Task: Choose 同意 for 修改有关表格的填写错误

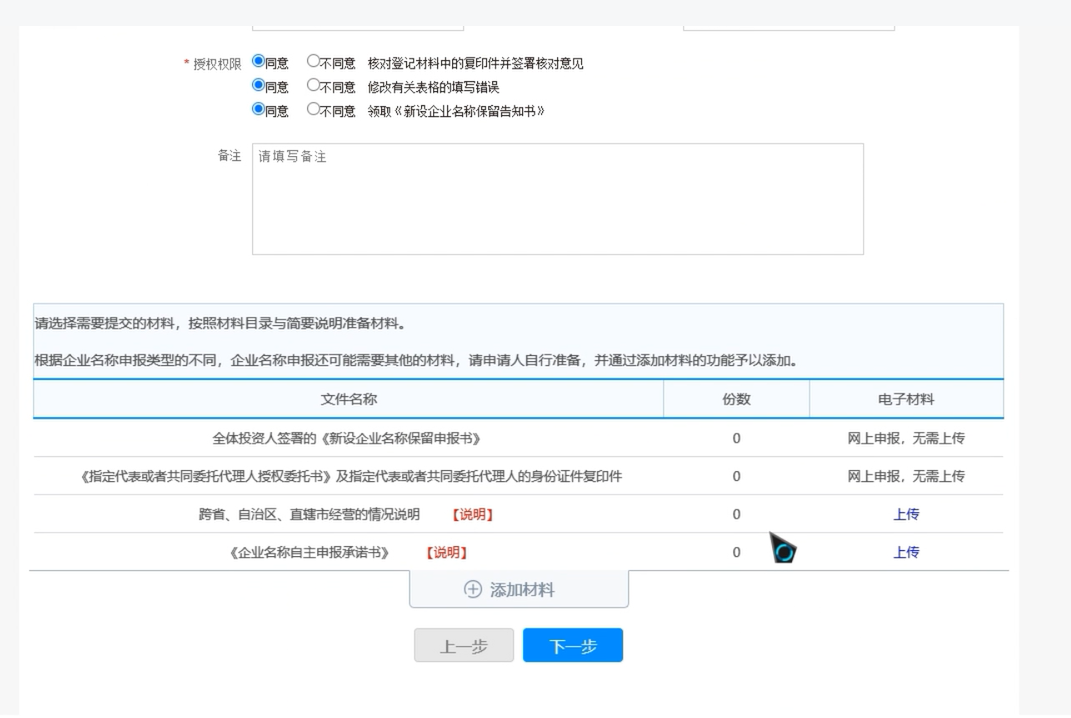Action: click(260, 87)
